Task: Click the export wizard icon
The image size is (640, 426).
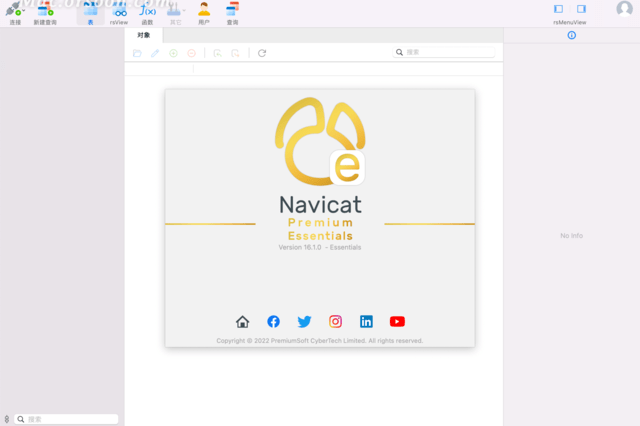Action: point(236,53)
